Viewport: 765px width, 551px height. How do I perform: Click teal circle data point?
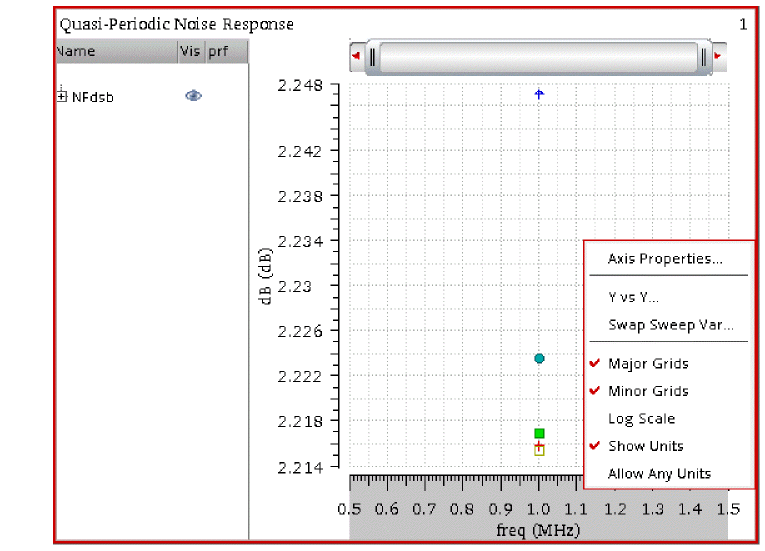539,359
